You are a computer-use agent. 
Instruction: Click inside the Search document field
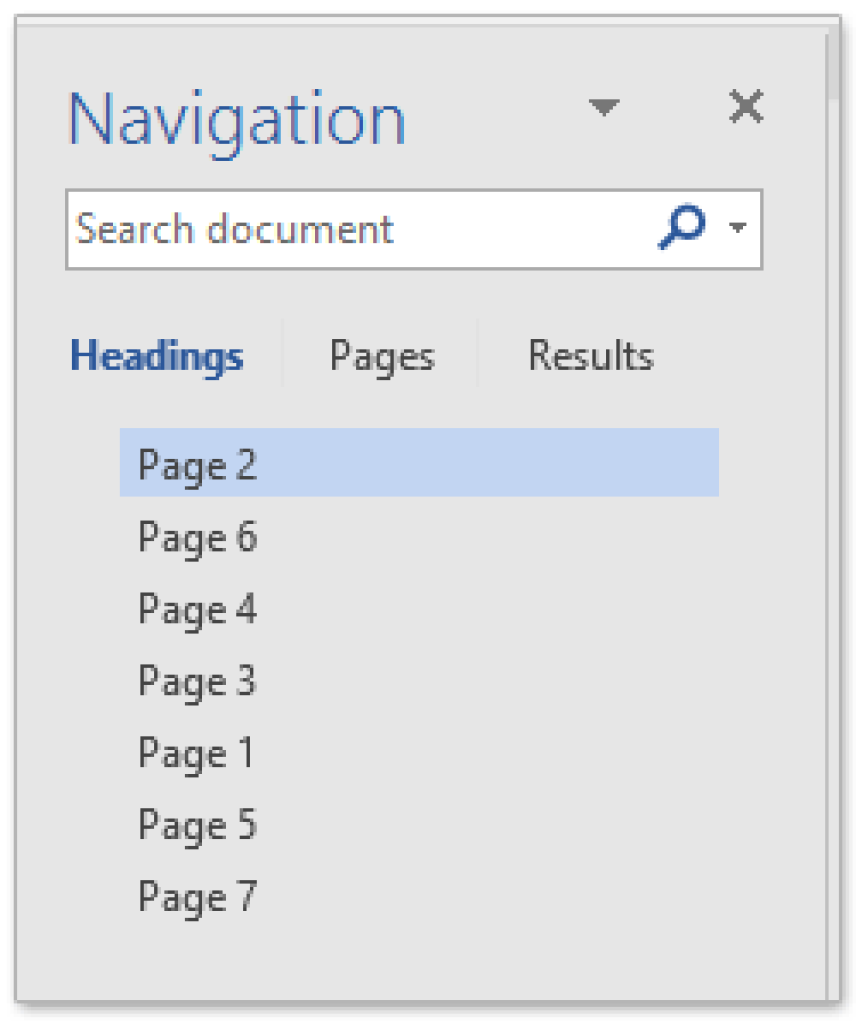tap(300, 229)
